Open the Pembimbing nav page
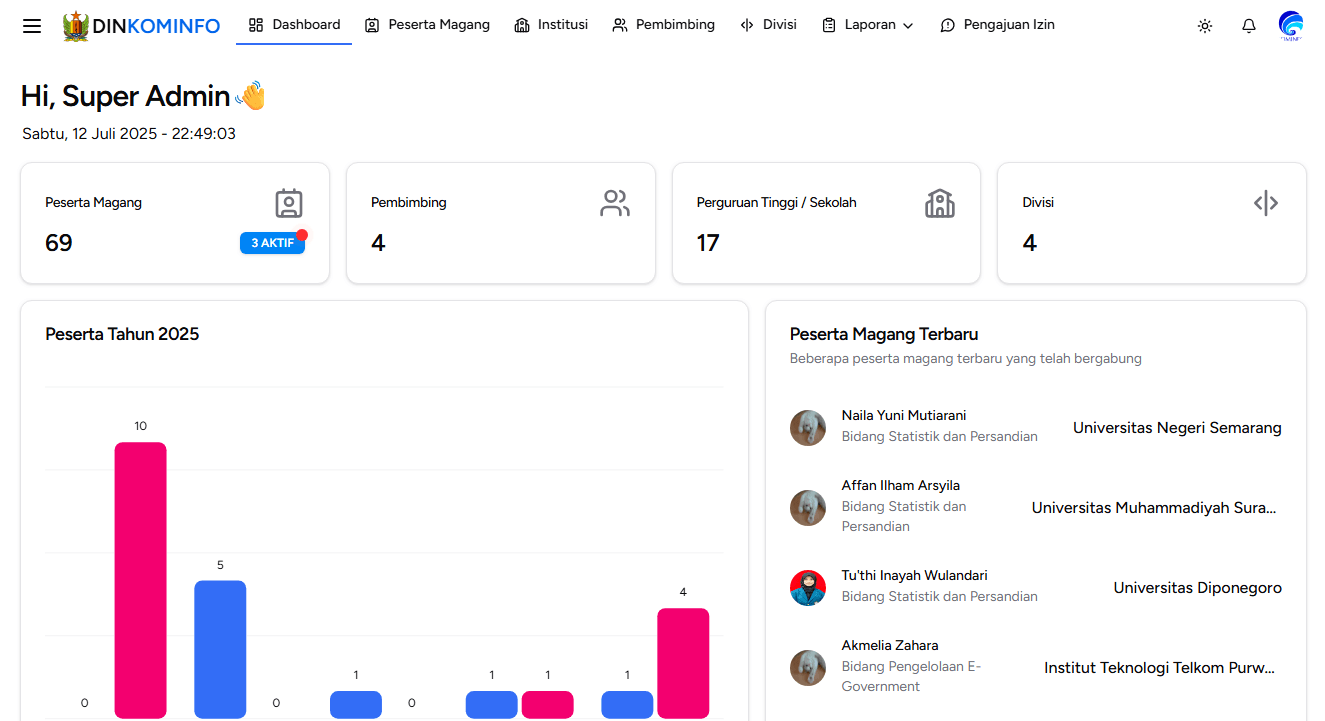This screenshot has height=721, width=1325. [664, 25]
